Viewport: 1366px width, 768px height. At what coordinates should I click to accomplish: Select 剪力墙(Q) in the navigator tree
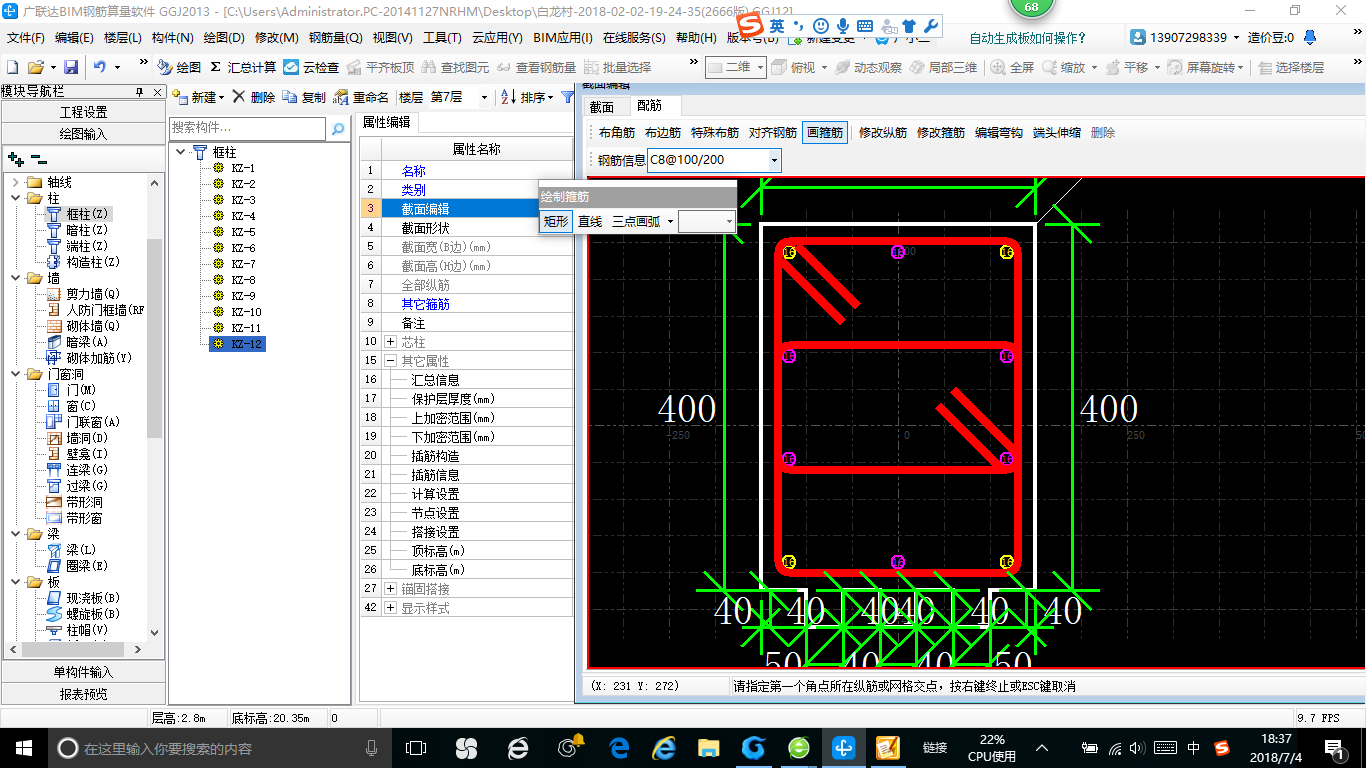click(x=93, y=294)
